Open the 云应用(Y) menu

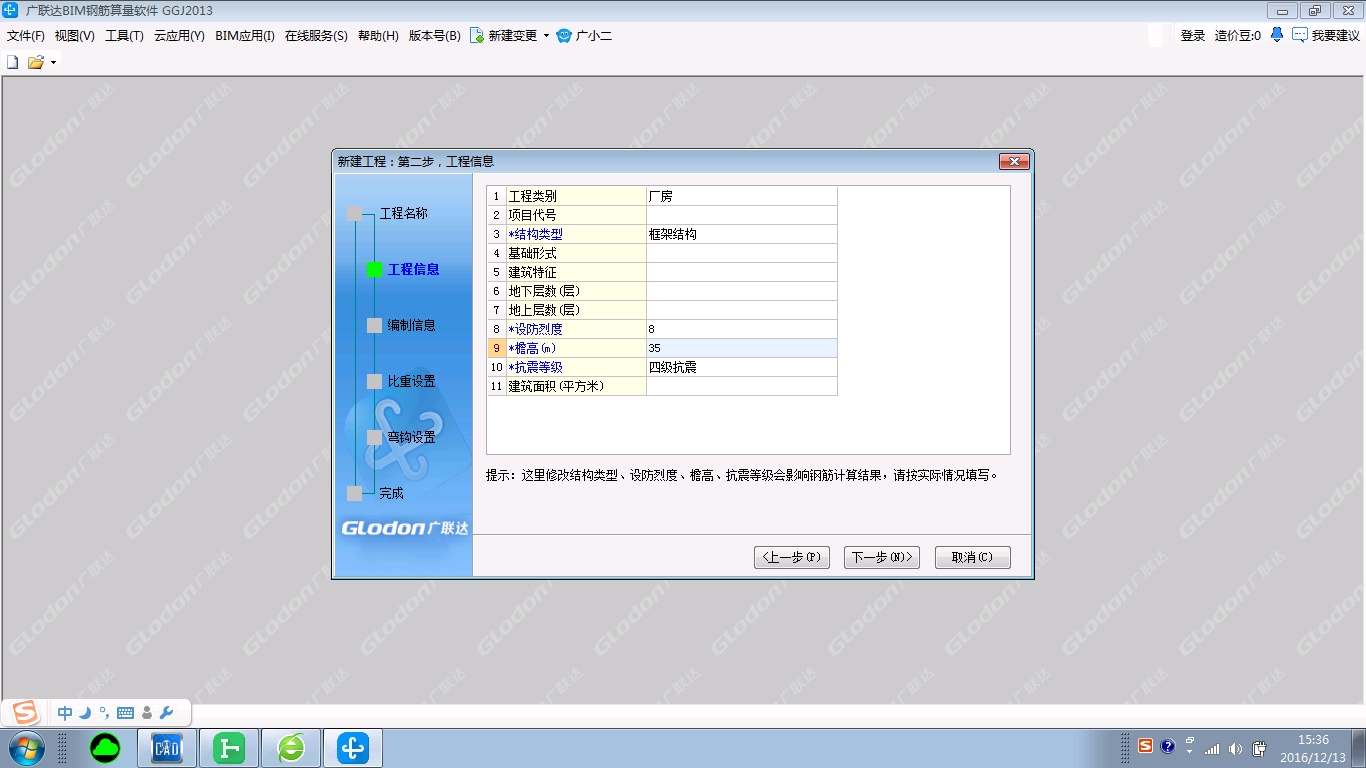click(x=179, y=35)
